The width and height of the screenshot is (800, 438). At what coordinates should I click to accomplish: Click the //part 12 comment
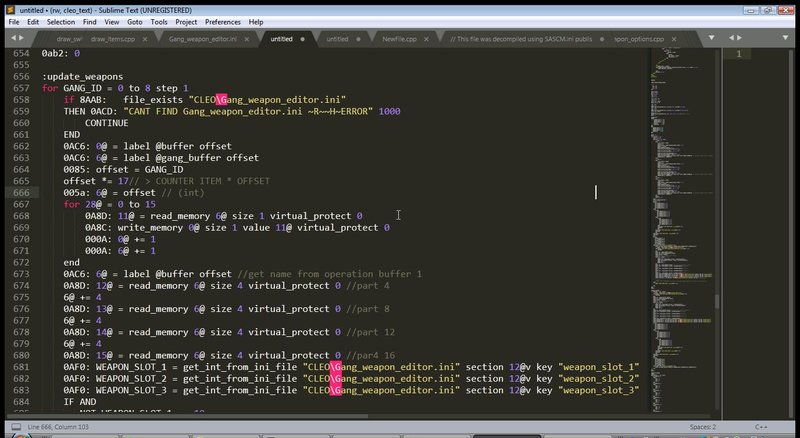(370, 332)
